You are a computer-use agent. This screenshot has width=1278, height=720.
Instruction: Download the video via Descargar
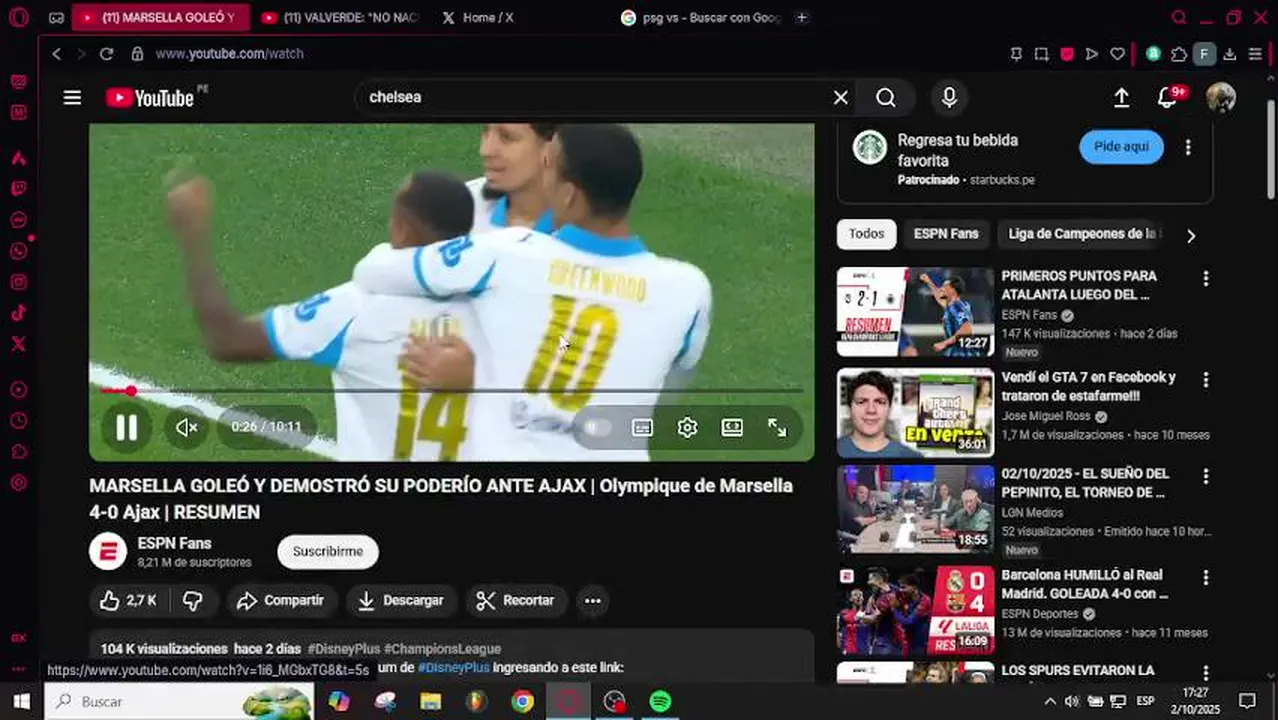coord(401,600)
